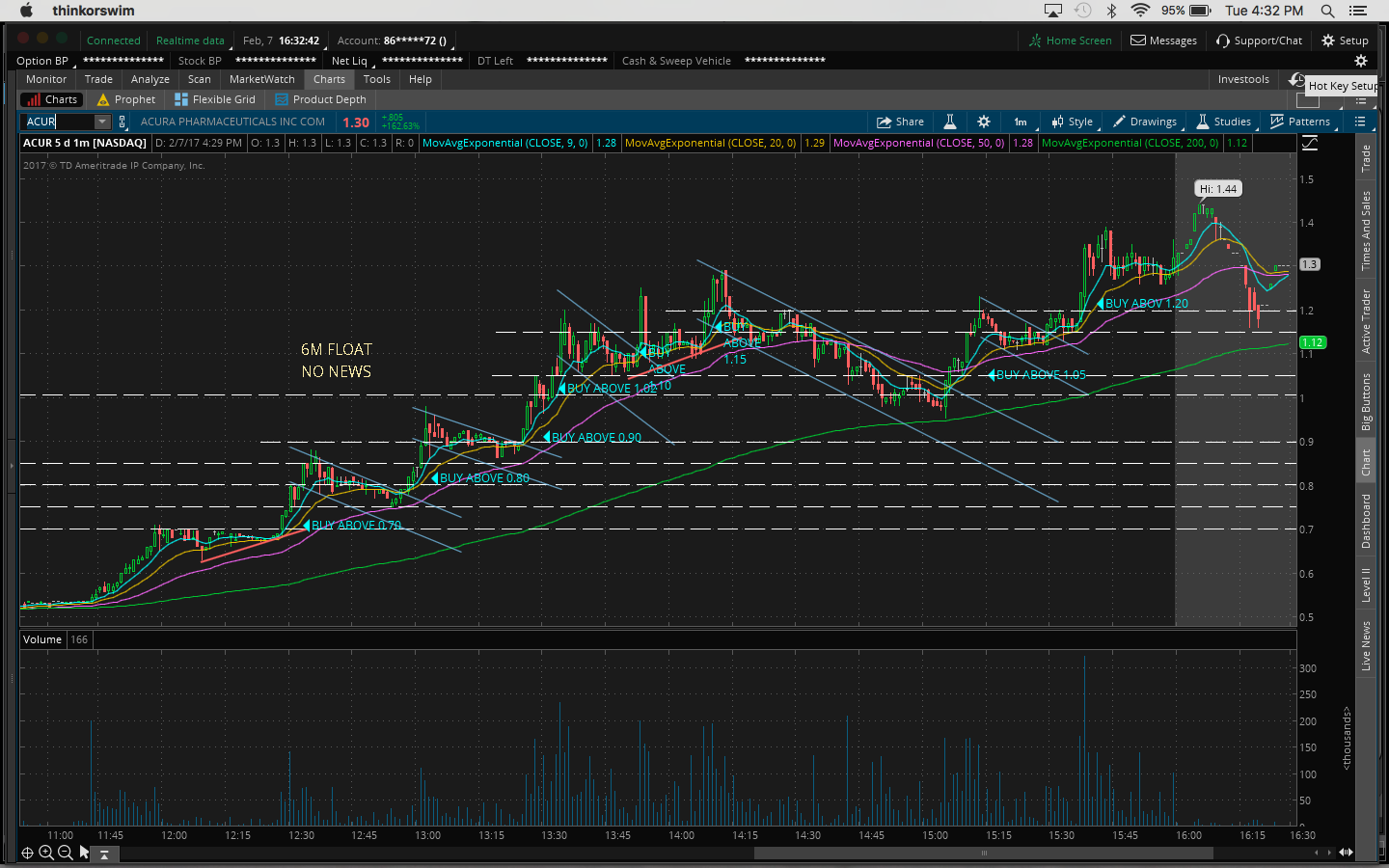Screen dimensions: 1389x868
Task: Open Prophet chart view
Action: 126,99
